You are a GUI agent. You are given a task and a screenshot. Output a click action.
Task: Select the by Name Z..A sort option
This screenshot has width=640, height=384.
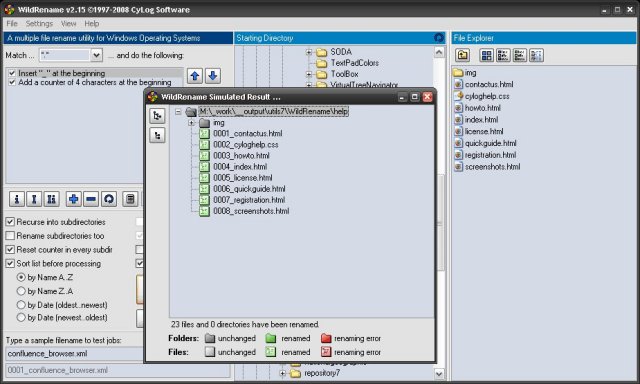[21, 291]
